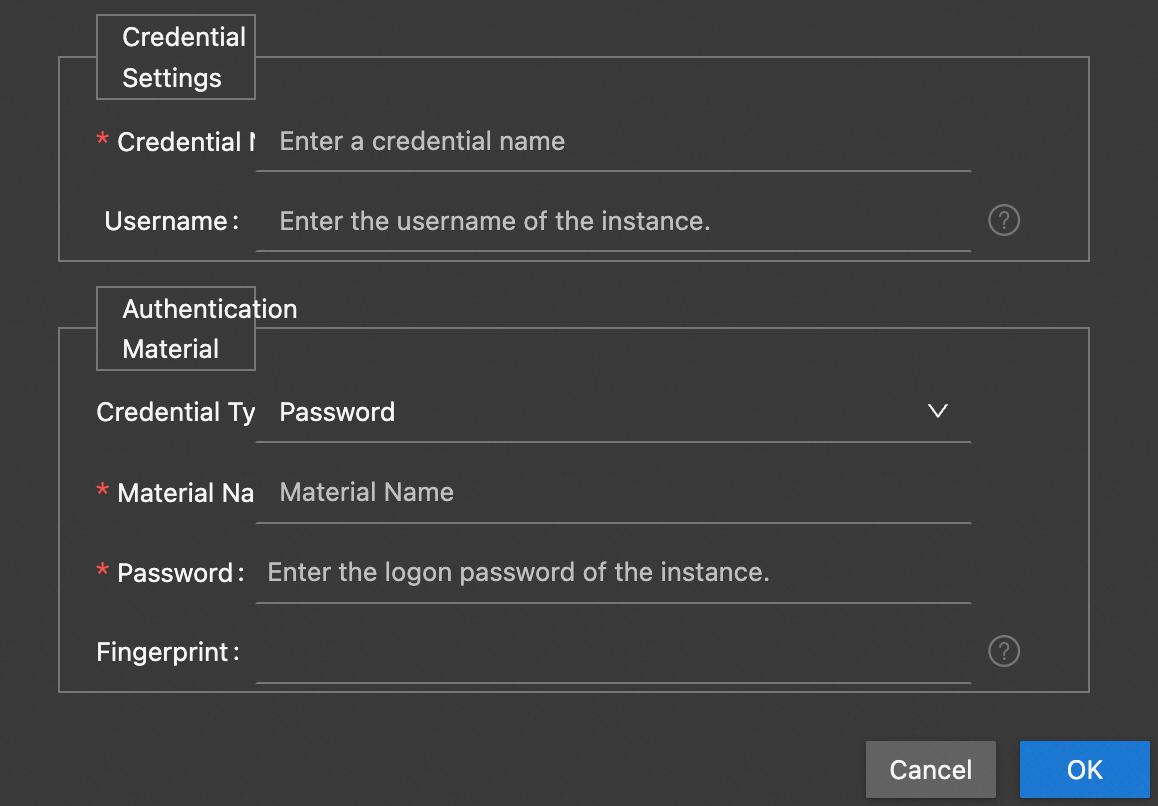
Task: Click the instance username input field
Action: tap(612, 221)
